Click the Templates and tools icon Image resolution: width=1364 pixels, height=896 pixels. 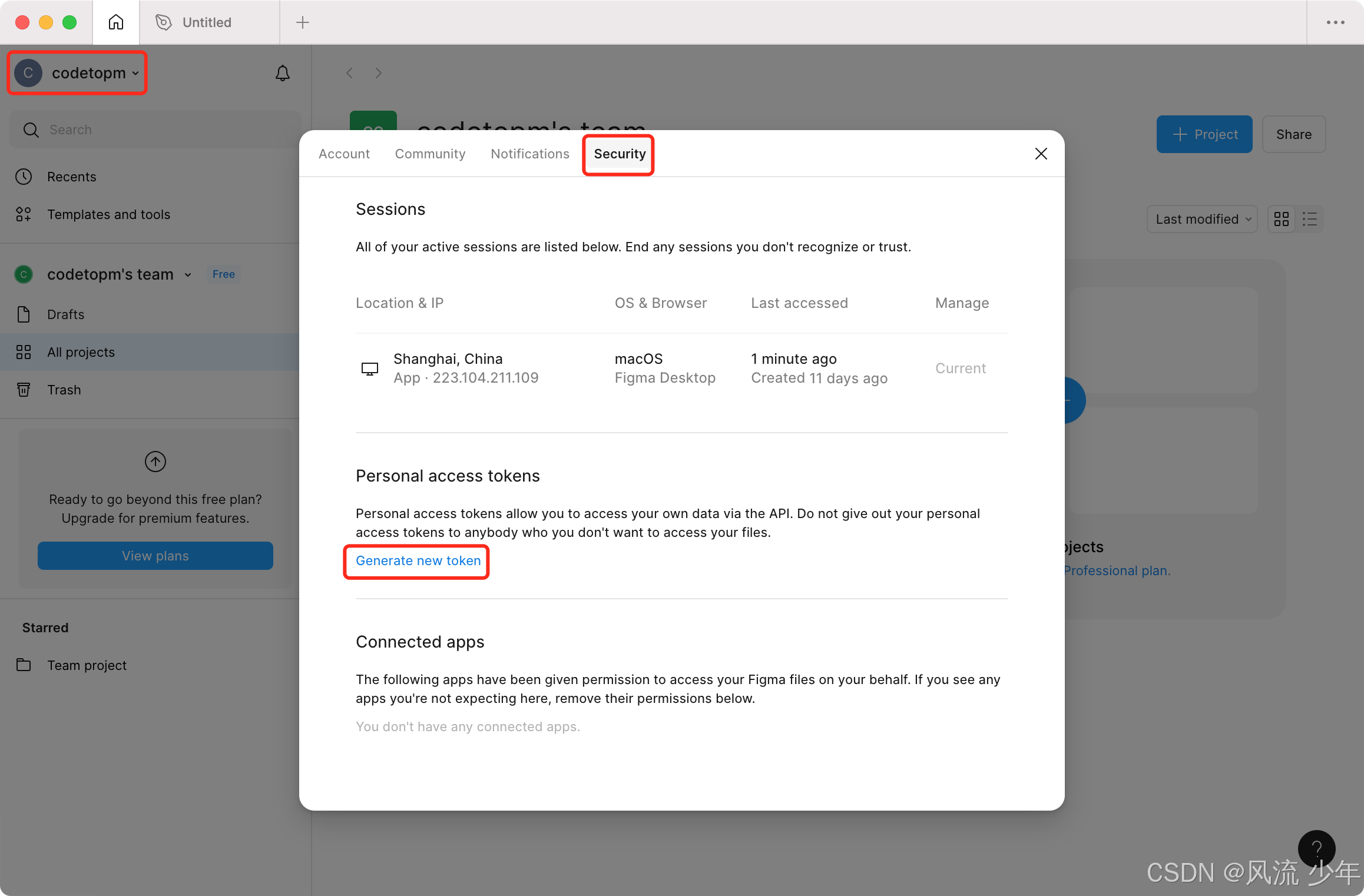[24, 214]
